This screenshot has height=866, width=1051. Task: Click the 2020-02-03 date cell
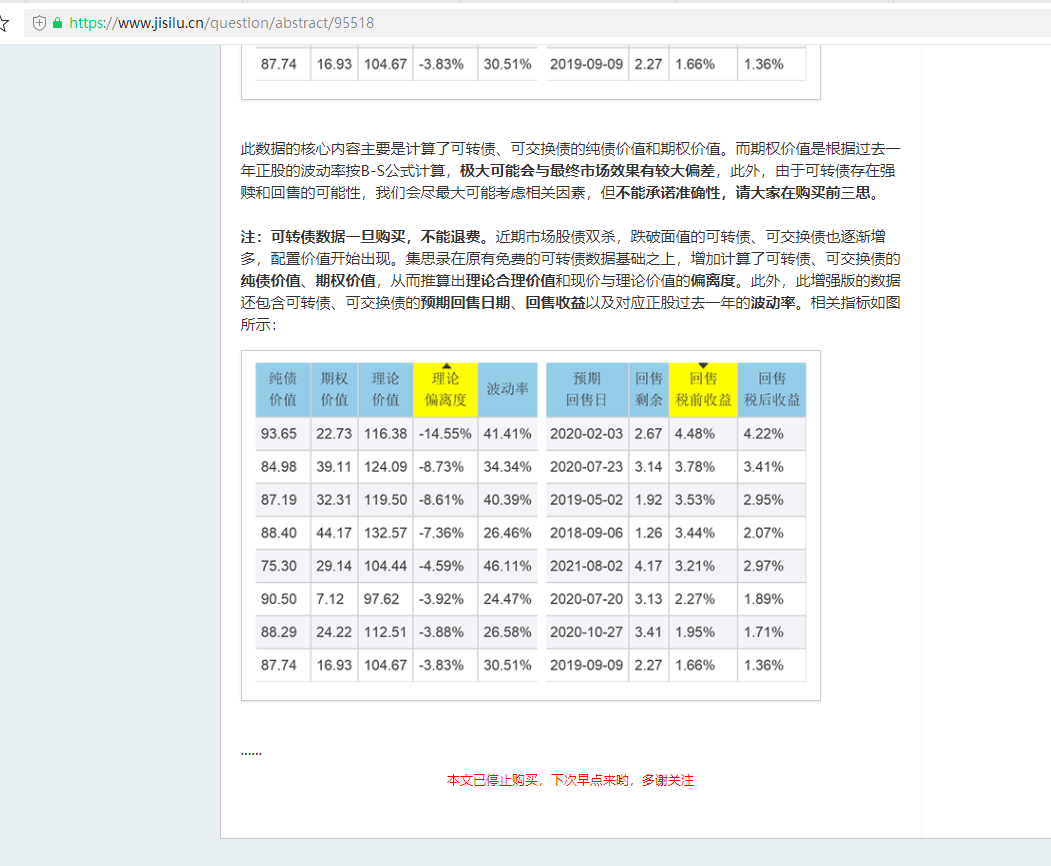pyautogui.click(x=586, y=434)
